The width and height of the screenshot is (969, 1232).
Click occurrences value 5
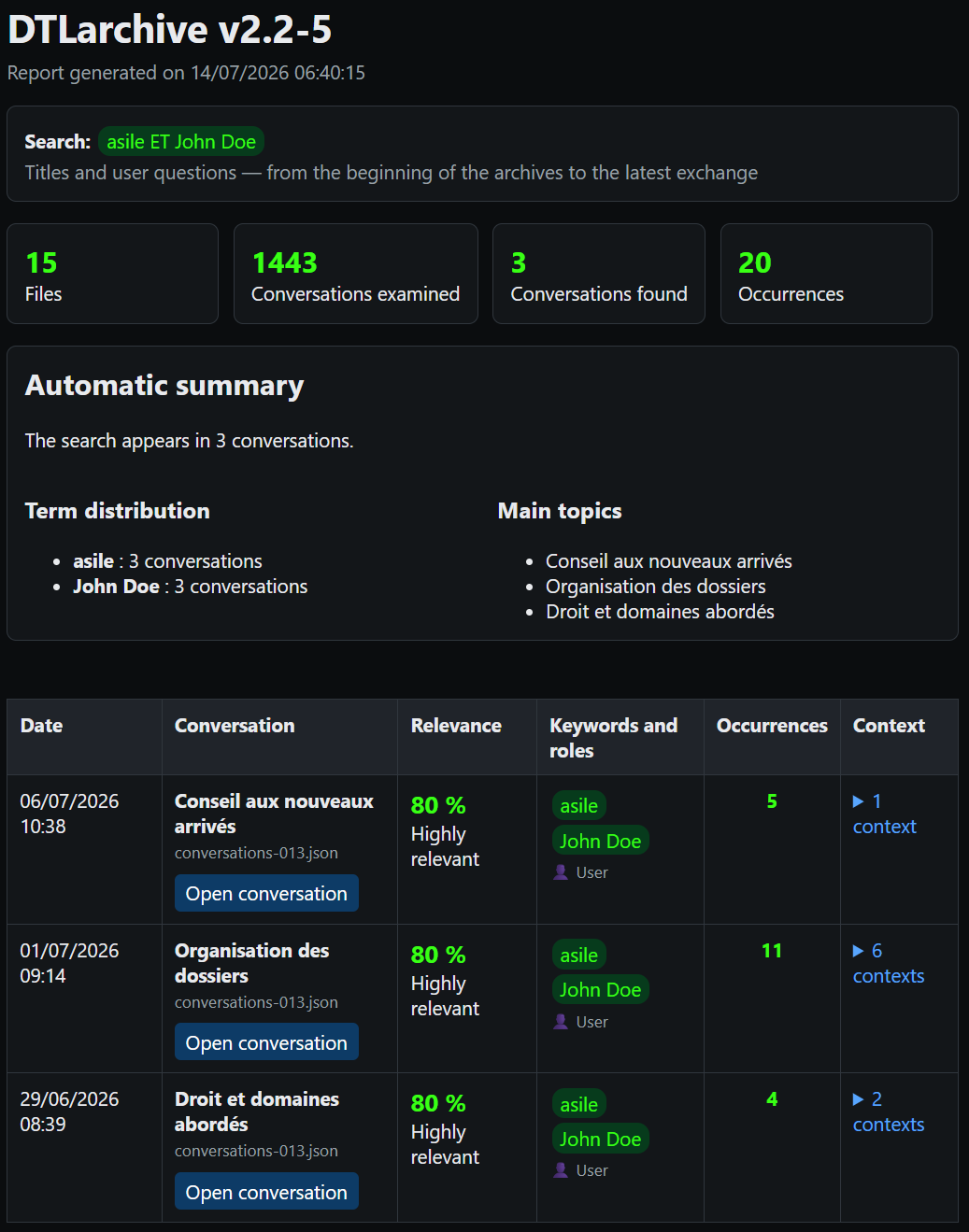(772, 801)
